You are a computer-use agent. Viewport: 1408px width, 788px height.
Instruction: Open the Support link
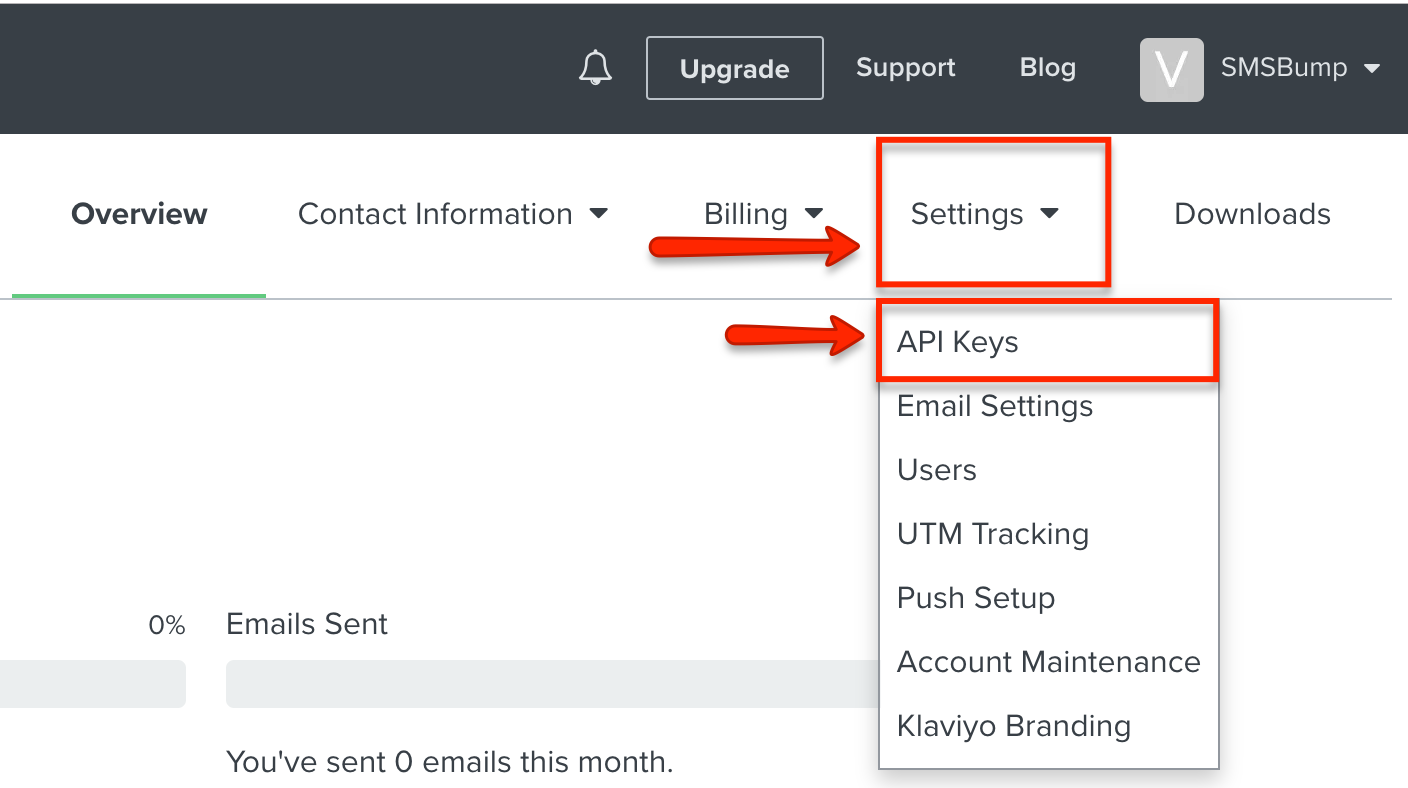(906, 67)
